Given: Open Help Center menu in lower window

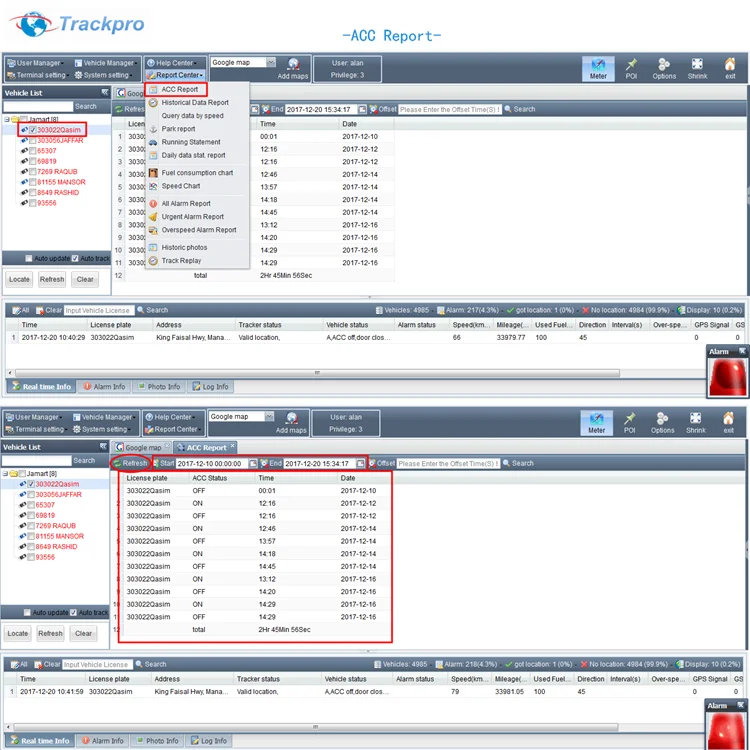Looking at the screenshot, I should point(169,417).
